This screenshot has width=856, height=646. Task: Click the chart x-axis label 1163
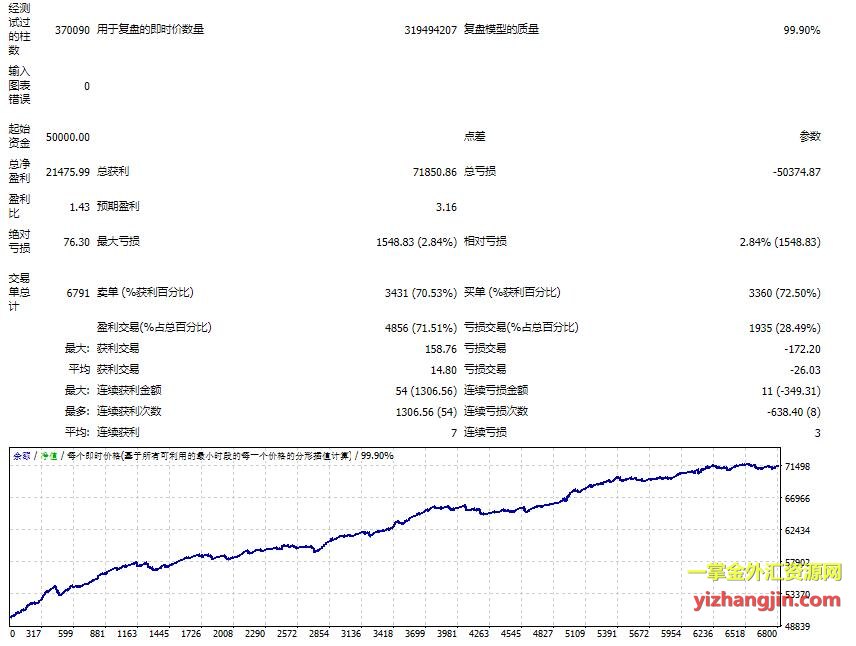pyautogui.click(x=127, y=633)
